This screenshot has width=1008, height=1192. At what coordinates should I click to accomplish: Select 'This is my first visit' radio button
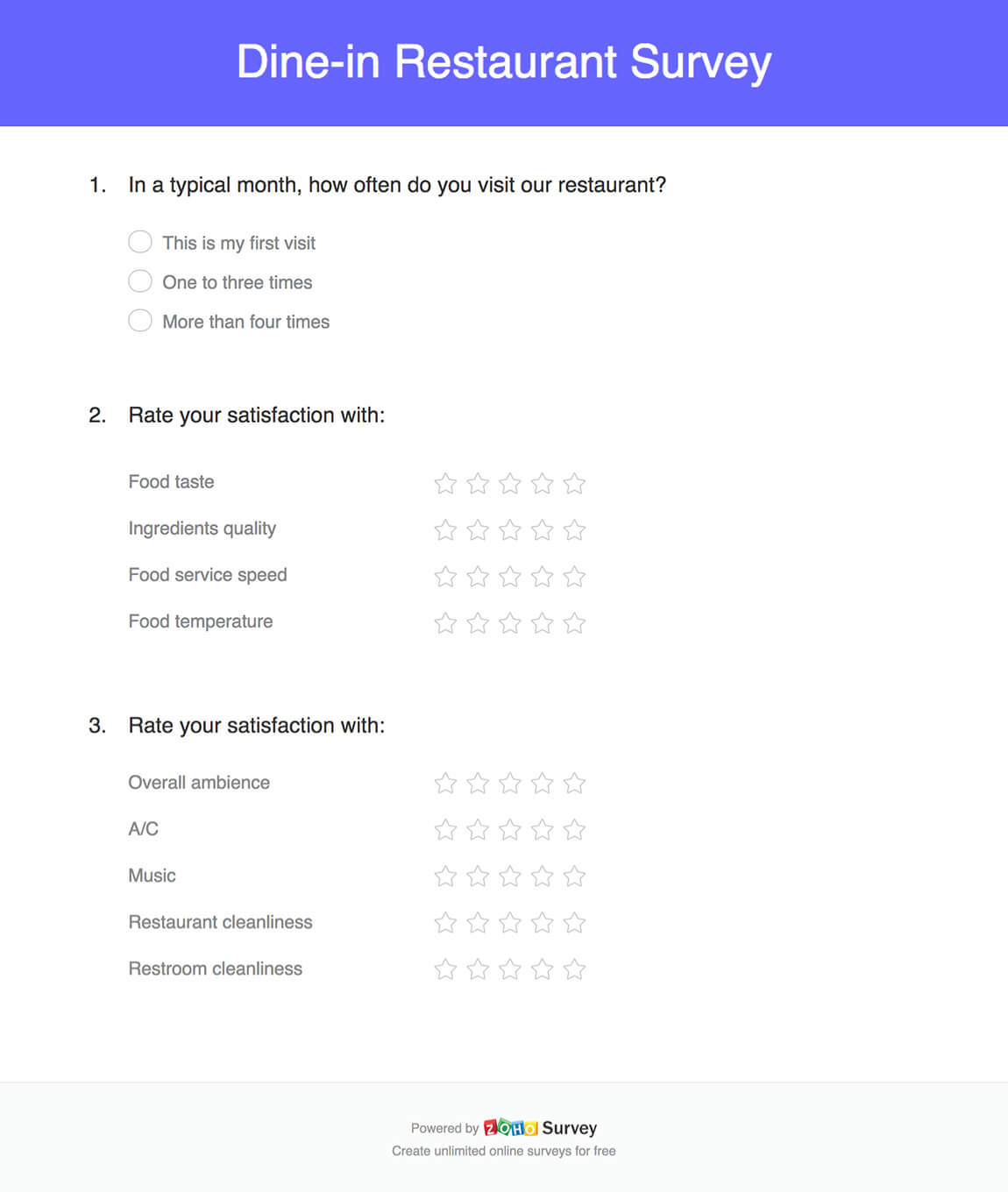click(x=140, y=242)
